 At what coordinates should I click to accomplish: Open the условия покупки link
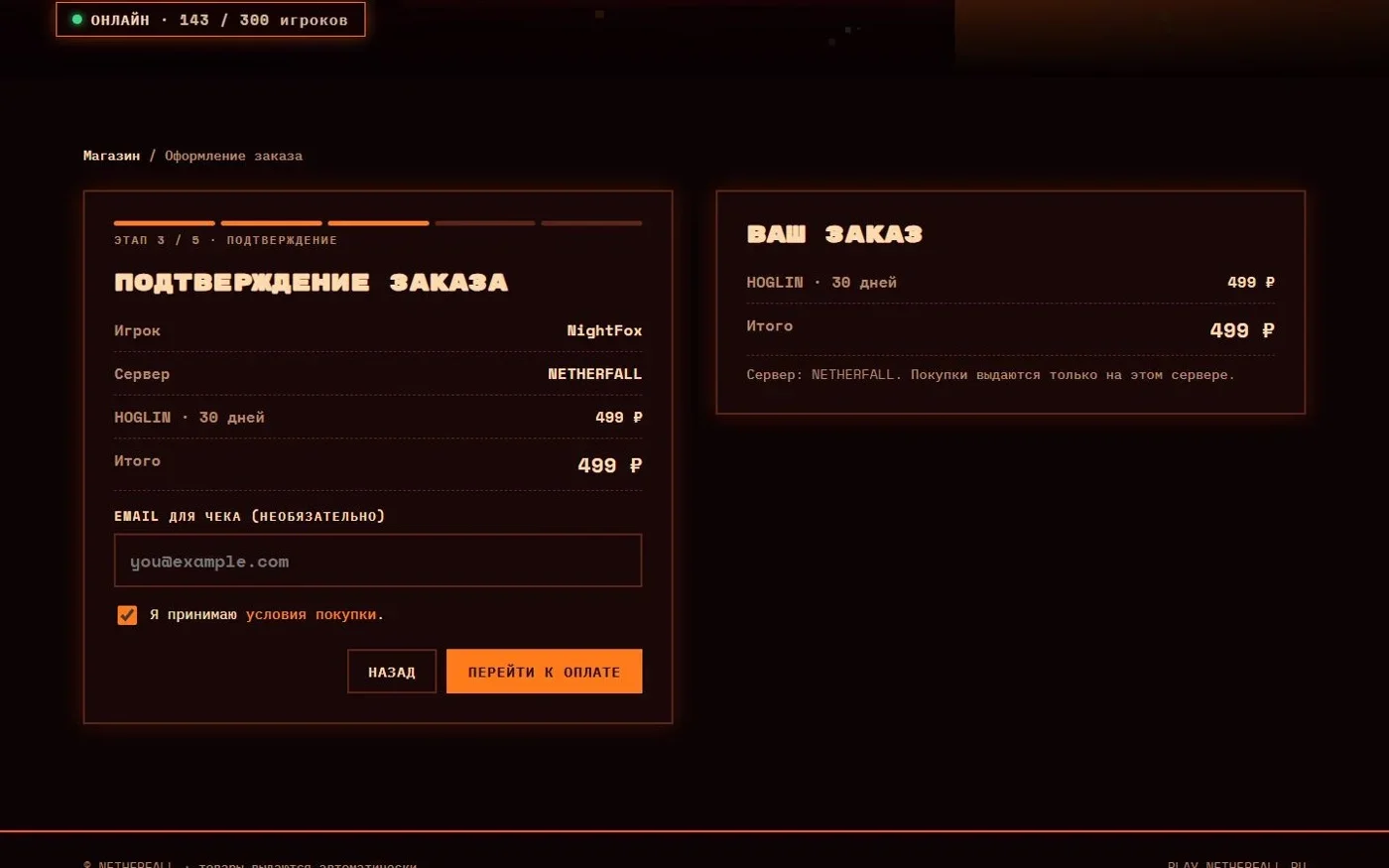pos(312,615)
